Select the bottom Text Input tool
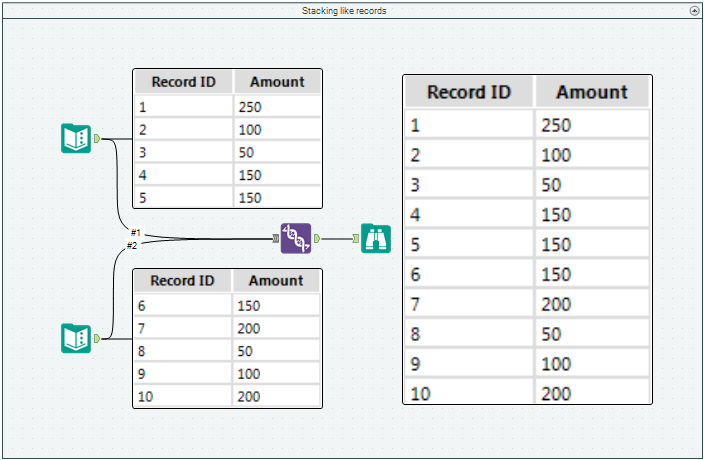Image resolution: width=704 pixels, height=460 pixels. [76, 338]
